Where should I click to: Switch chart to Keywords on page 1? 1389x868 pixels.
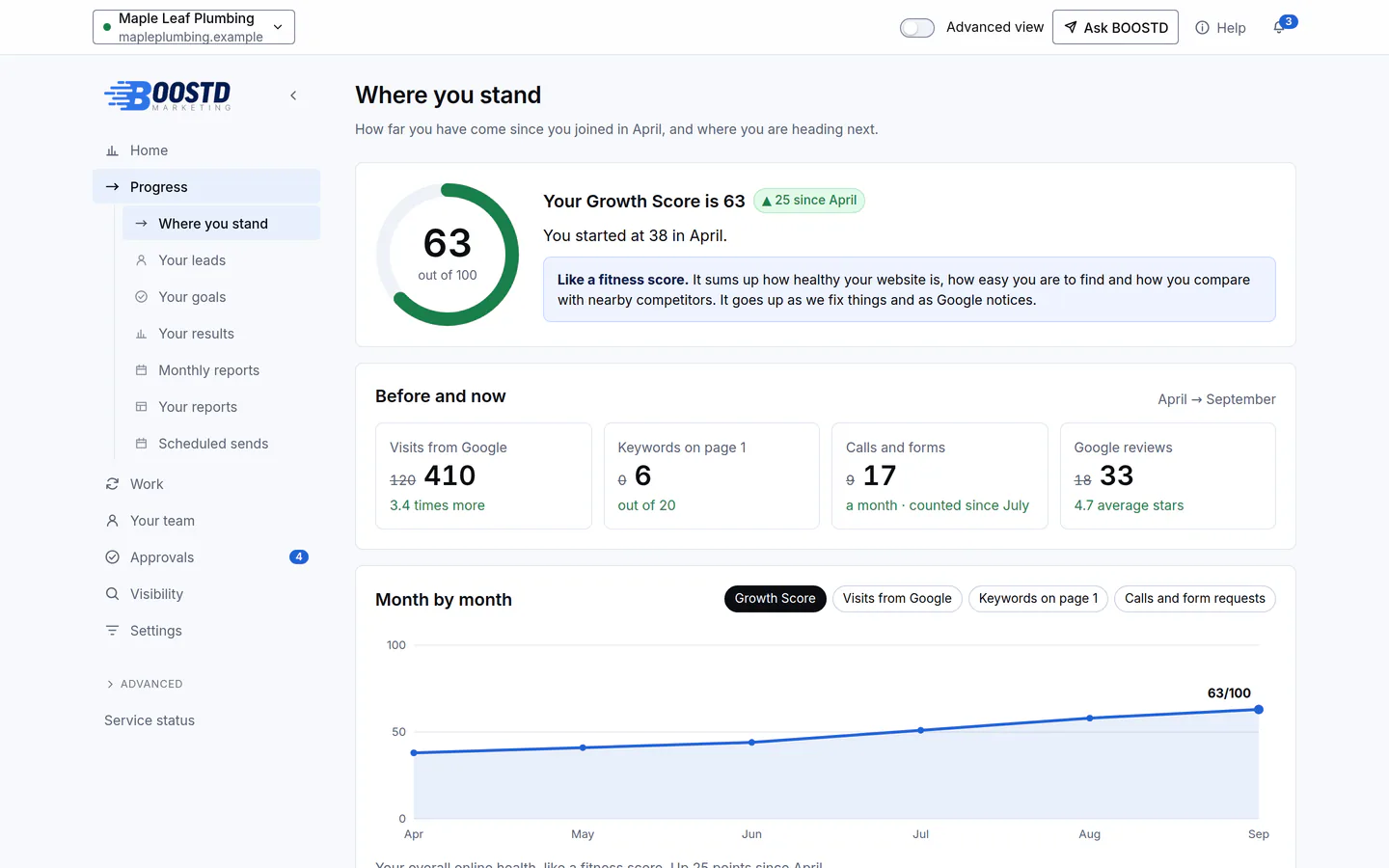pos(1038,599)
